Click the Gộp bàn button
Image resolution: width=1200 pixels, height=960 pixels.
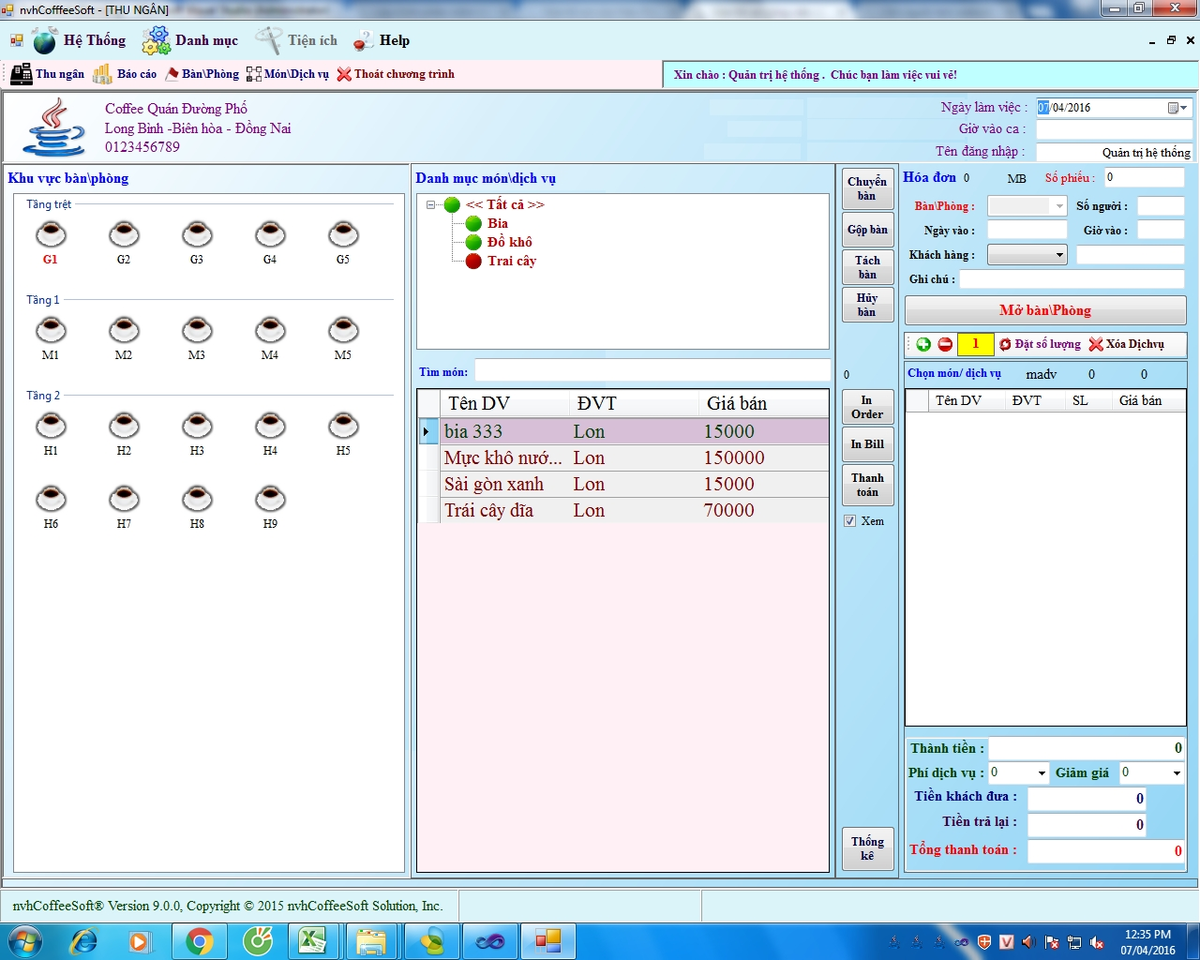(867, 230)
